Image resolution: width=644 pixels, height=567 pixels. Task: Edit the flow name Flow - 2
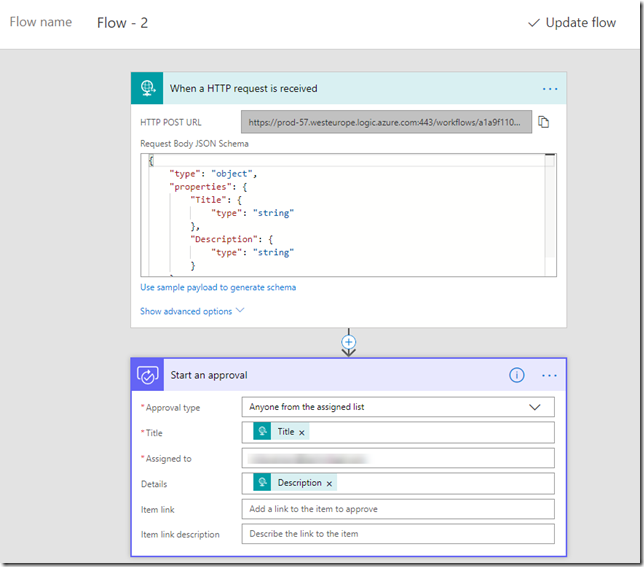point(122,23)
